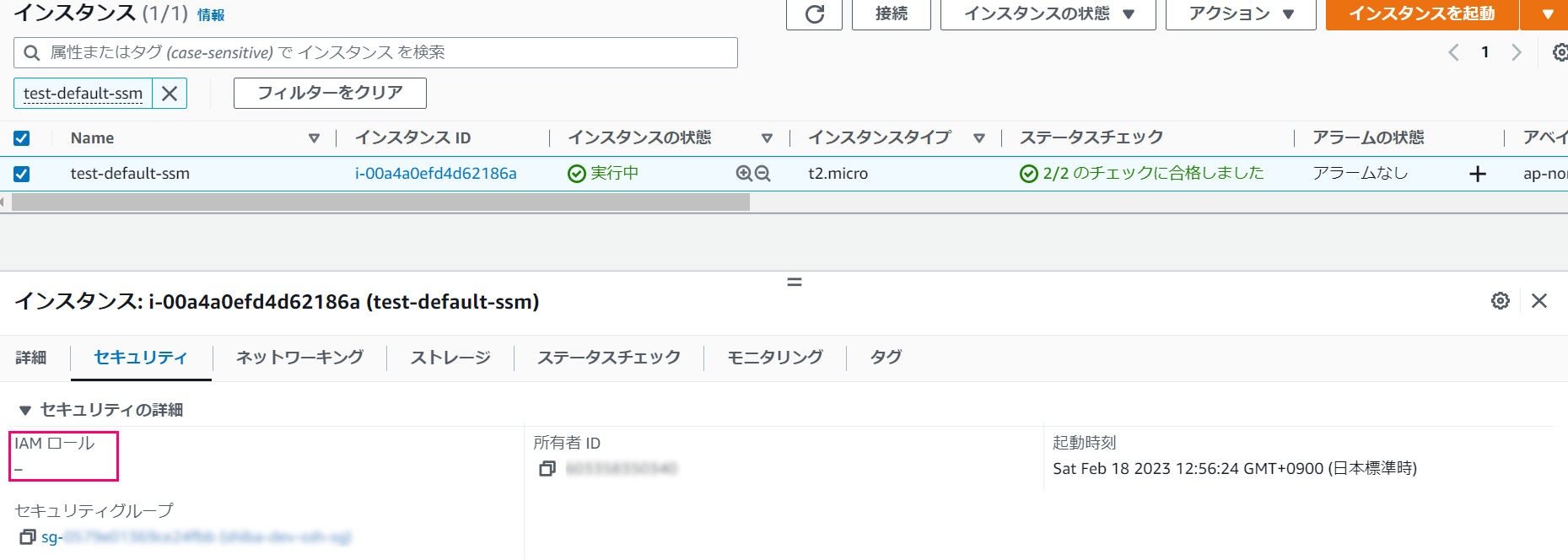Screen dimensions: 1568x560
Task: Click the horizontal table scrollbar
Action: (380, 202)
